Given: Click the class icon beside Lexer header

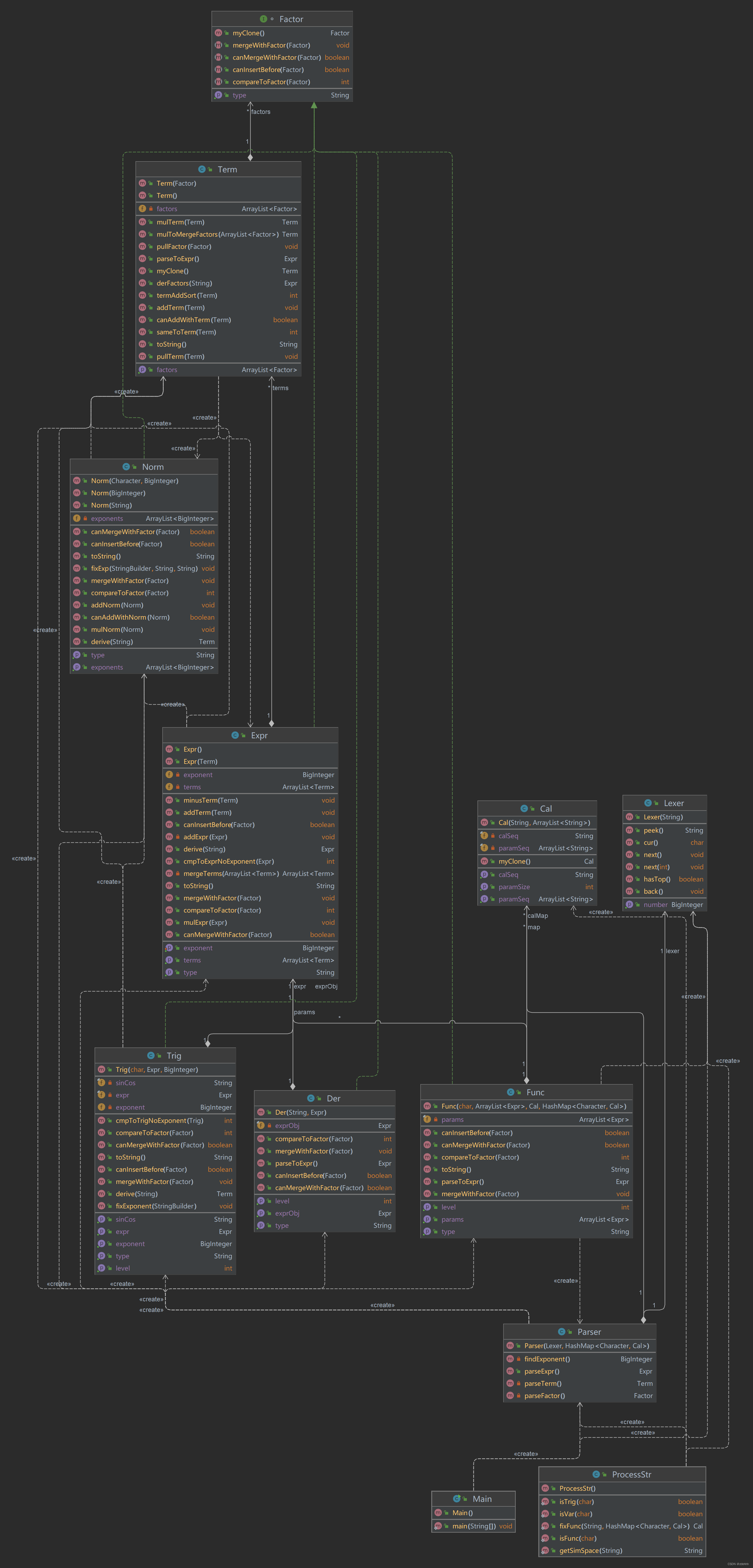Looking at the screenshot, I should pos(648,803).
